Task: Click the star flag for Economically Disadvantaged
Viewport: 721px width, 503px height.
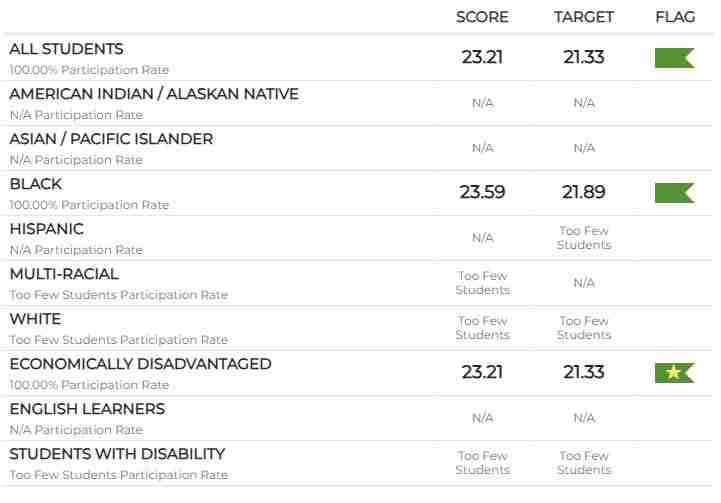Action: coord(674,373)
